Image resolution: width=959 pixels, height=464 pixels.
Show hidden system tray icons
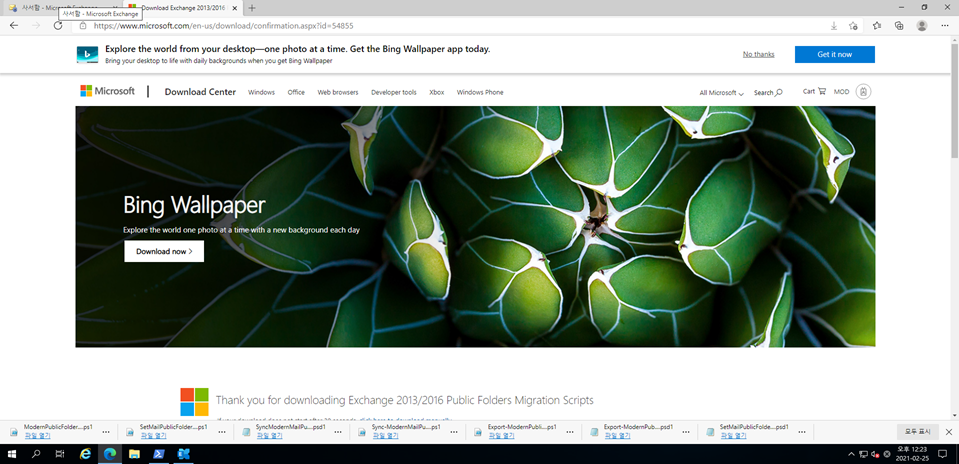tap(851, 454)
